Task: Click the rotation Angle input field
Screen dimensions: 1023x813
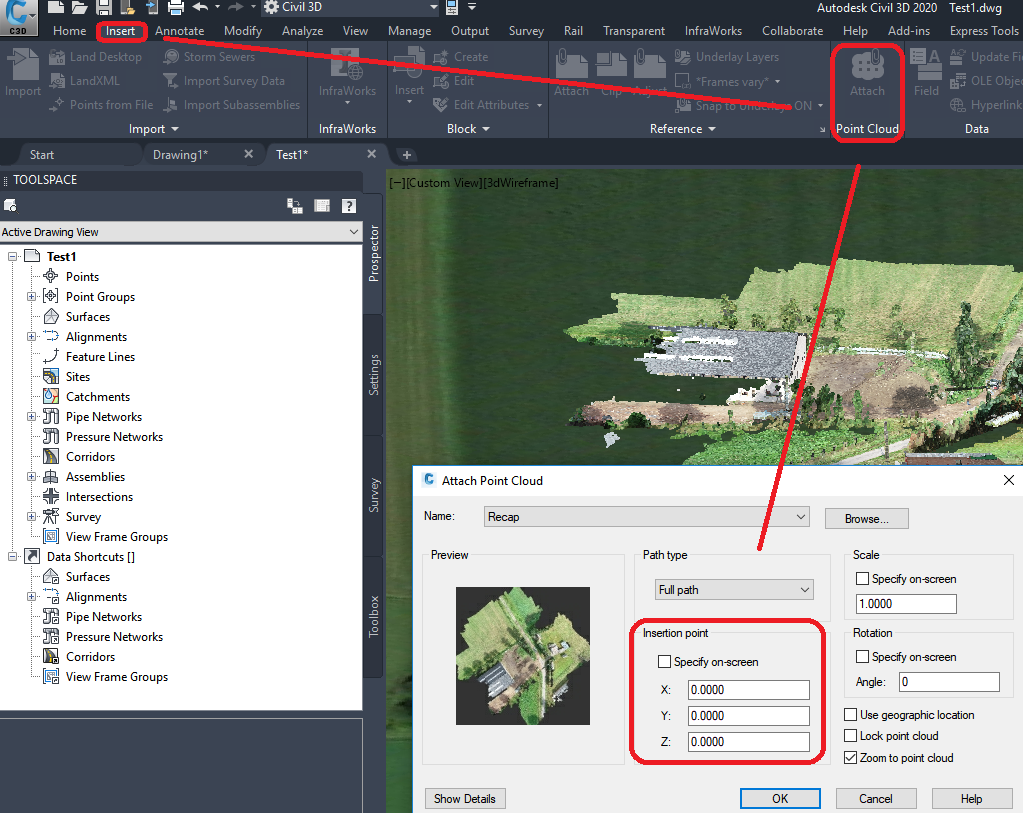Action: pos(949,682)
